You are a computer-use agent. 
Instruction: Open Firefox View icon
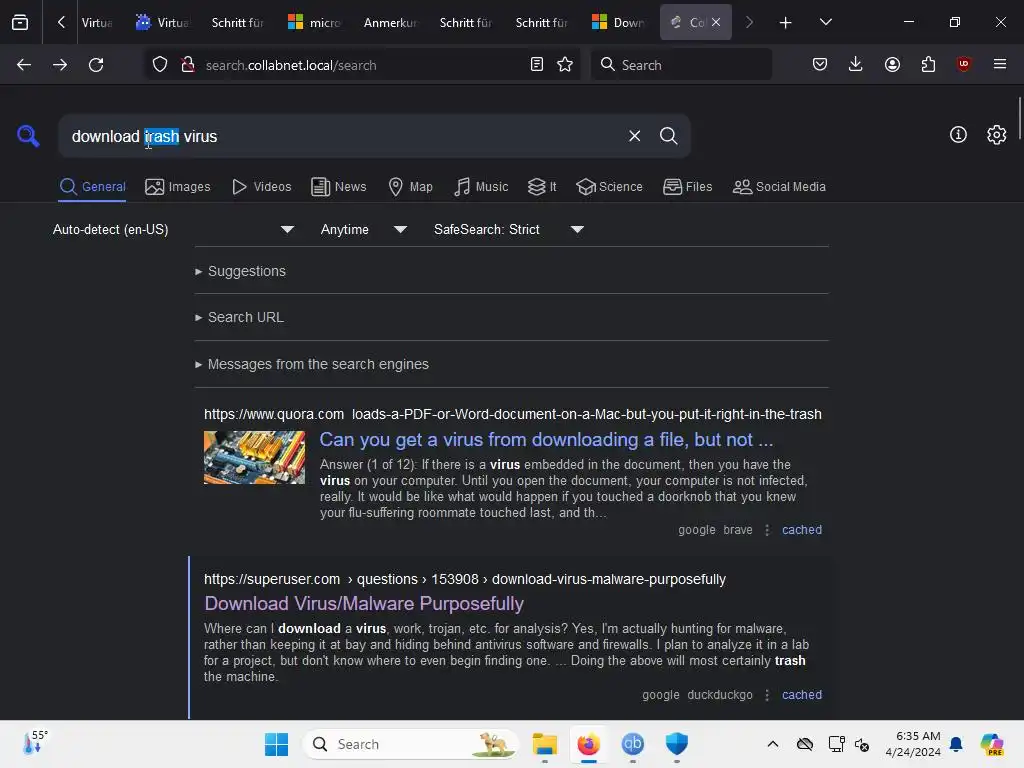pyautogui.click(x=20, y=22)
